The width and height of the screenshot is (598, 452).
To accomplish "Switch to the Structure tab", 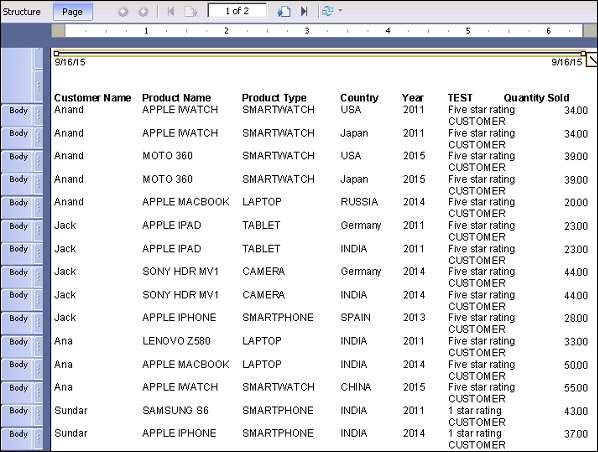I will coord(22,11).
